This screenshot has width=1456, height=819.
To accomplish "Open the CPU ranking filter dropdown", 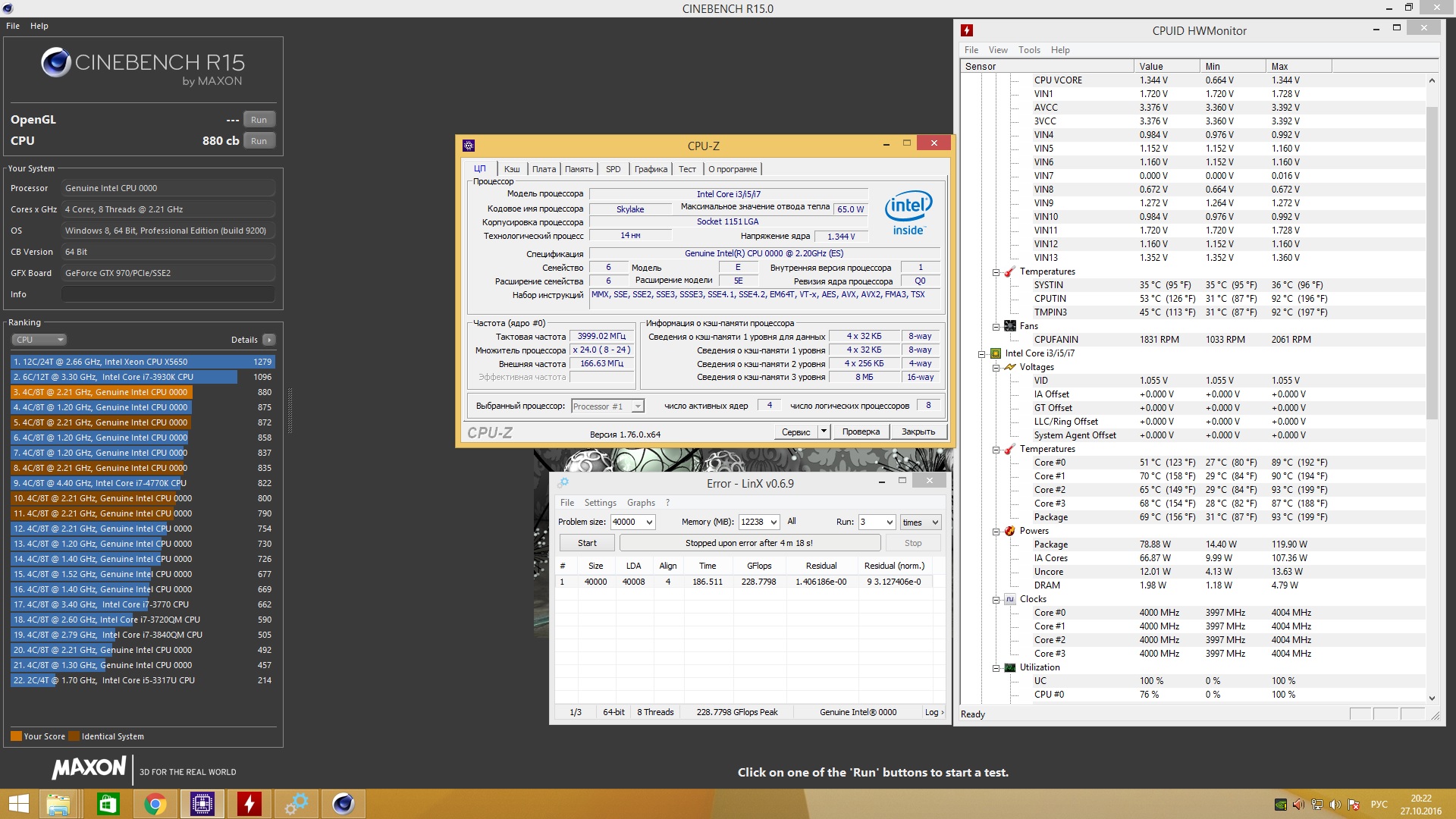I will [x=39, y=340].
